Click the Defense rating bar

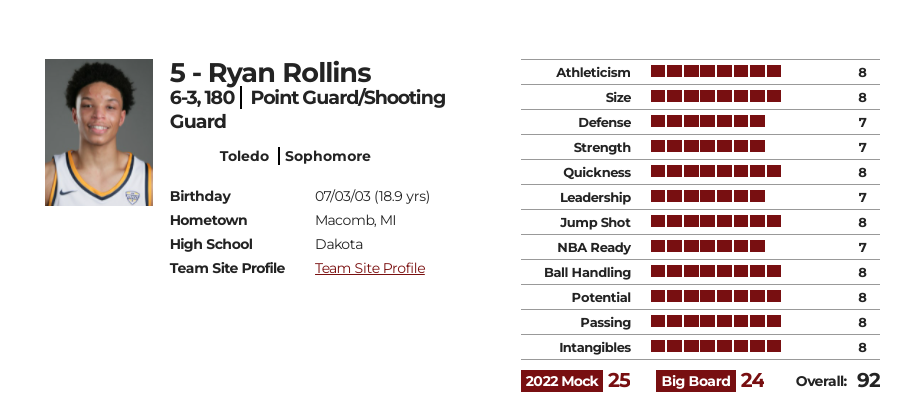point(708,121)
